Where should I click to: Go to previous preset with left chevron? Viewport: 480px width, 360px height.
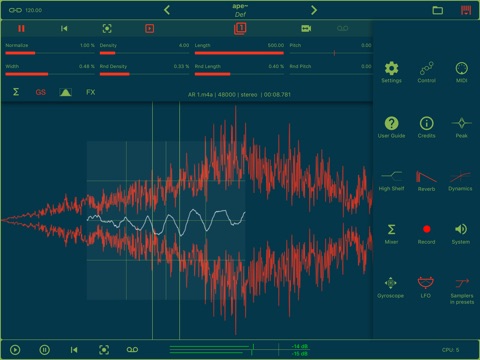167,10
